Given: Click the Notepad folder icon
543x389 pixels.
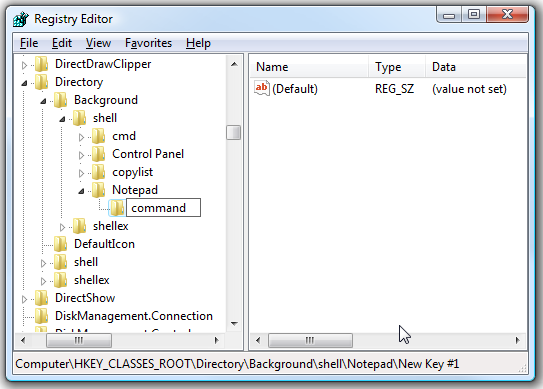Looking at the screenshot, I should (99, 190).
